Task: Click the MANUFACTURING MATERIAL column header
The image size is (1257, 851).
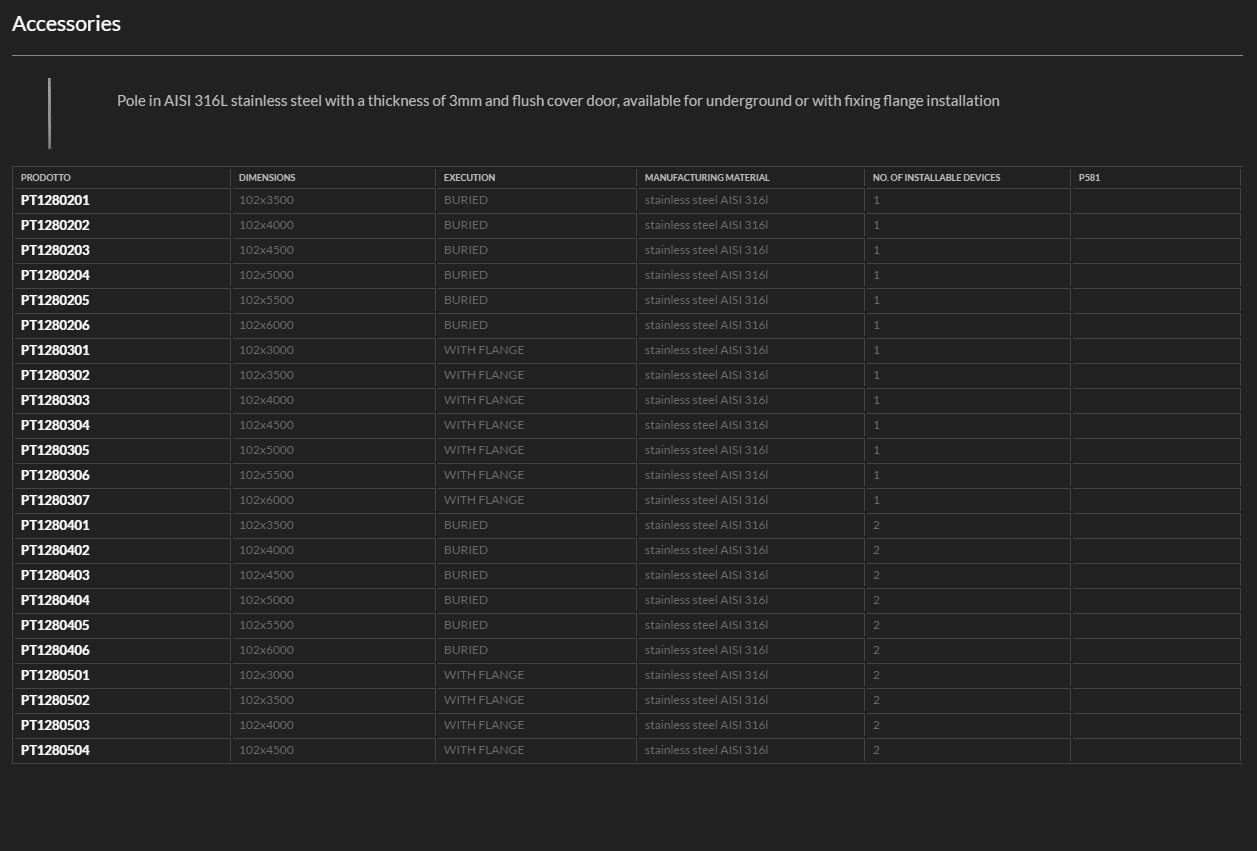Action: coord(707,178)
